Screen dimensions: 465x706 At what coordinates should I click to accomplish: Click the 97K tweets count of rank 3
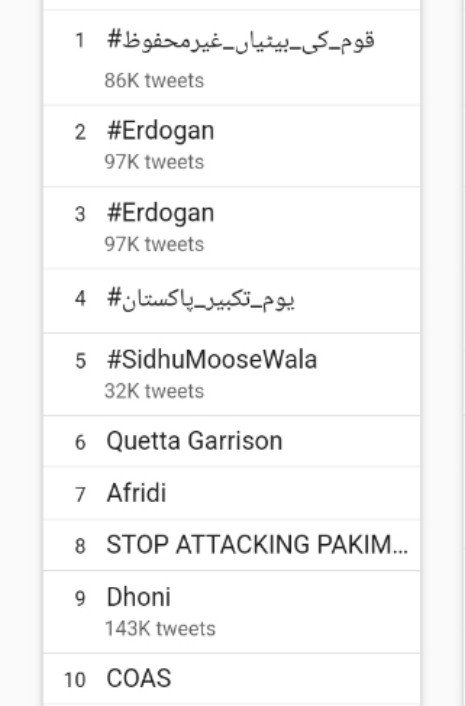pyautogui.click(x=154, y=244)
